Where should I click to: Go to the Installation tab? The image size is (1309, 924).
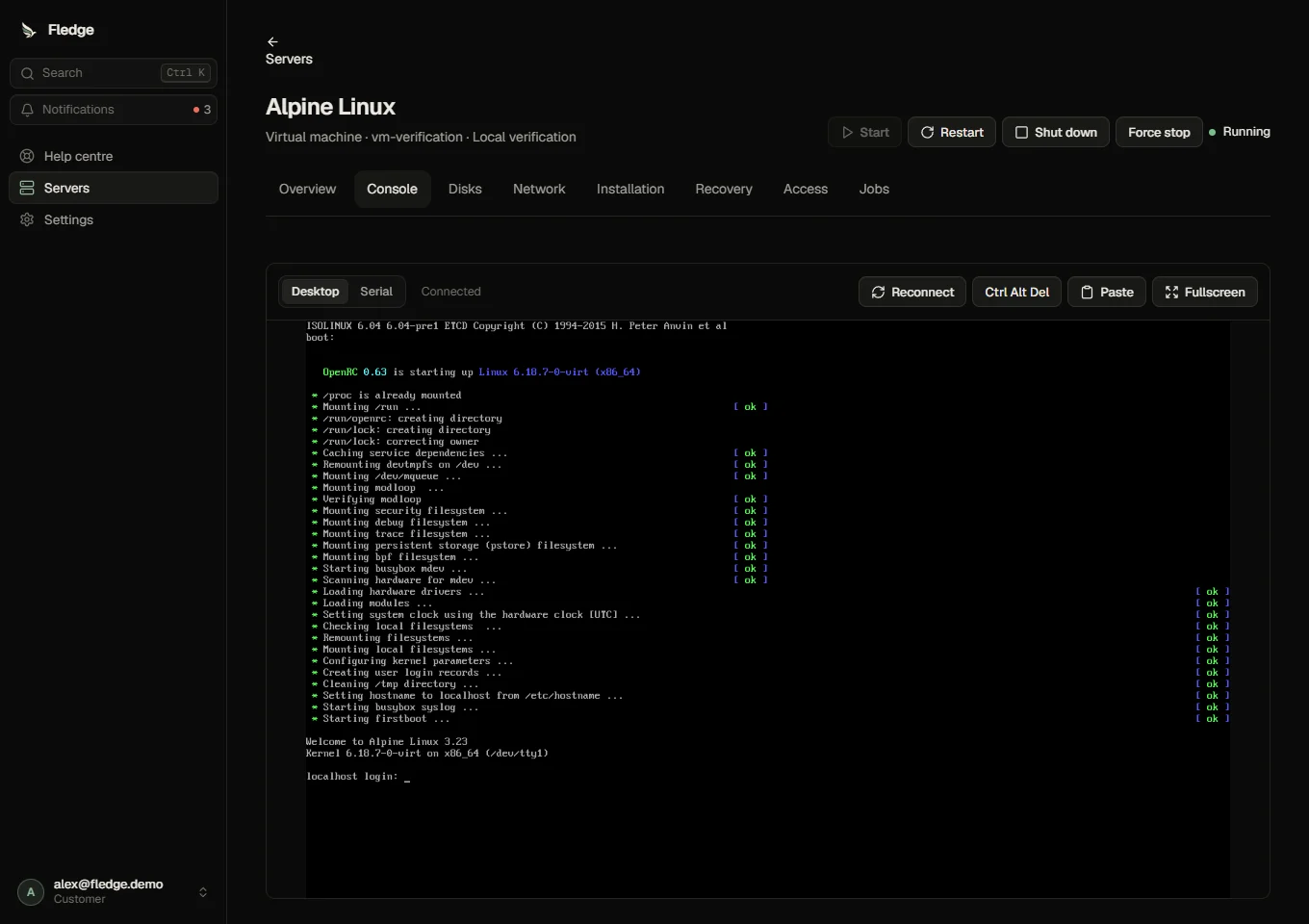pyautogui.click(x=630, y=189)
